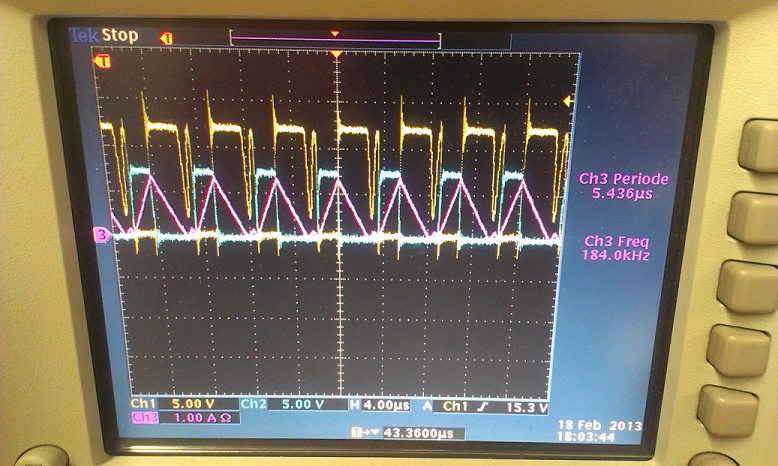Viewport: 778px width, 466px height.
Task: Click the Ch3 Periode measurement label
Action: (624, 179)
